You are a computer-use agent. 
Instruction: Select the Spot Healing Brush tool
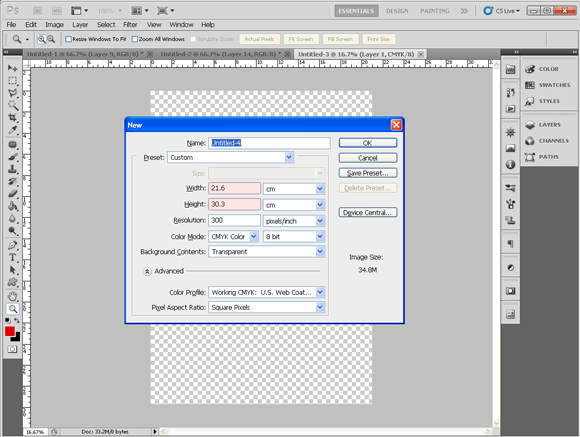[x=13, y=145]
